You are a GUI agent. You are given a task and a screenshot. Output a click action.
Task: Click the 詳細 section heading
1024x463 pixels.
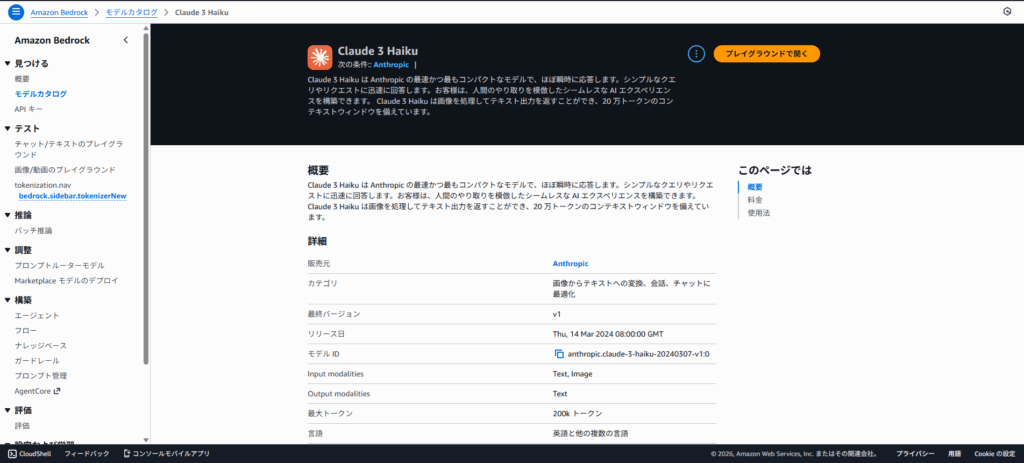[x=317, y=241]
